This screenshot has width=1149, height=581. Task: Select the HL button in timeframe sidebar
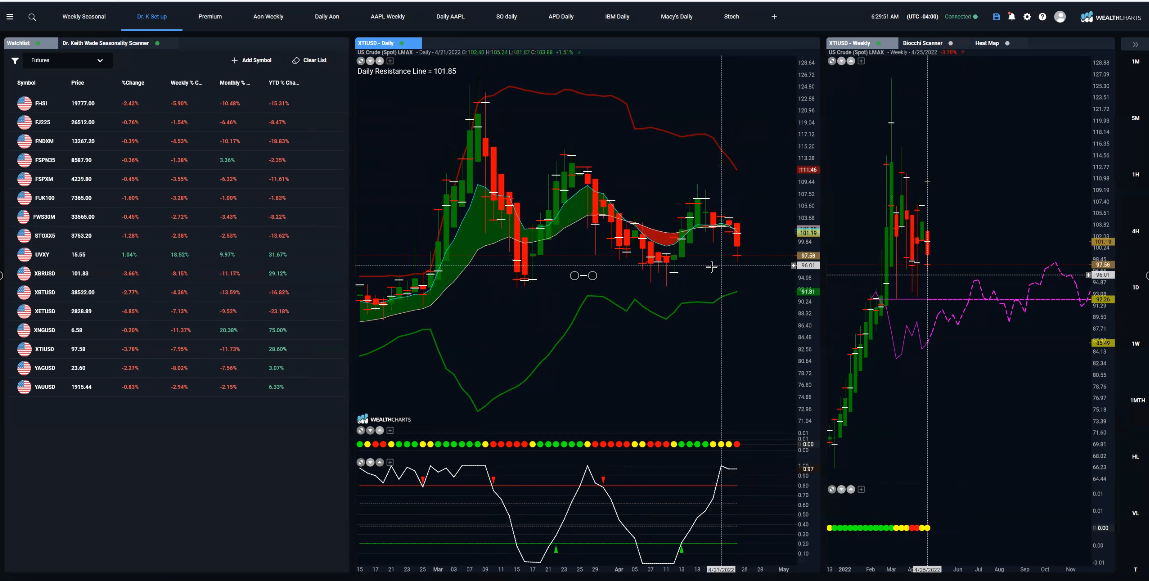coord(1135,456)
